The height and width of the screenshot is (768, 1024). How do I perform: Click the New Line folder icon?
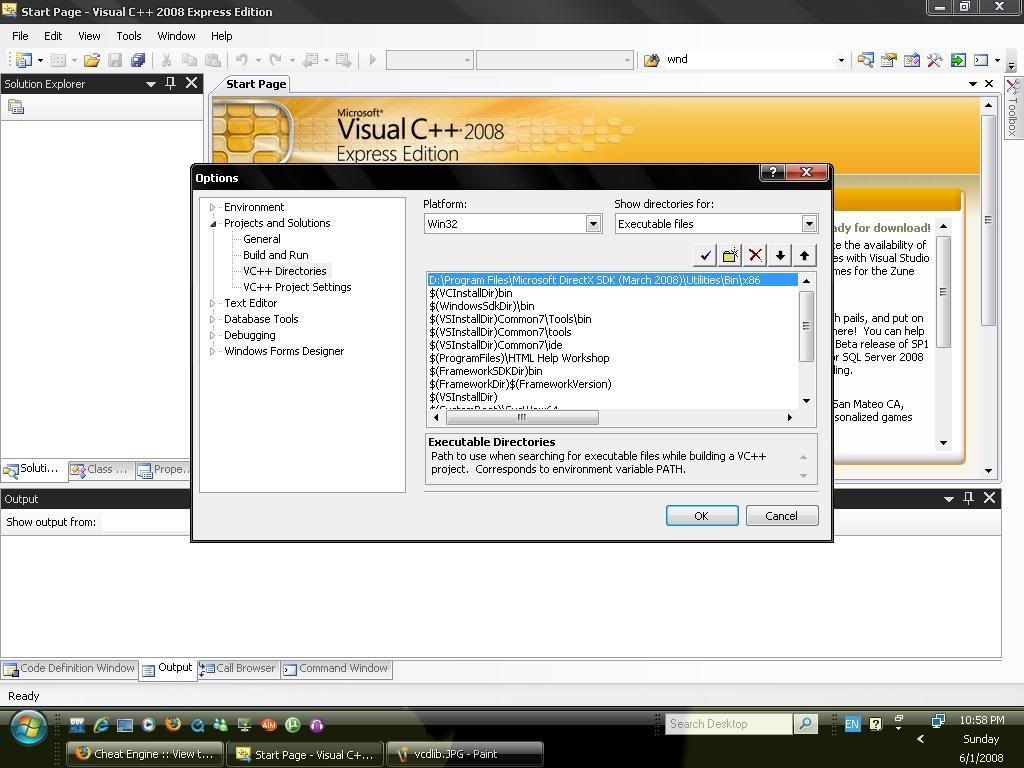730,255
